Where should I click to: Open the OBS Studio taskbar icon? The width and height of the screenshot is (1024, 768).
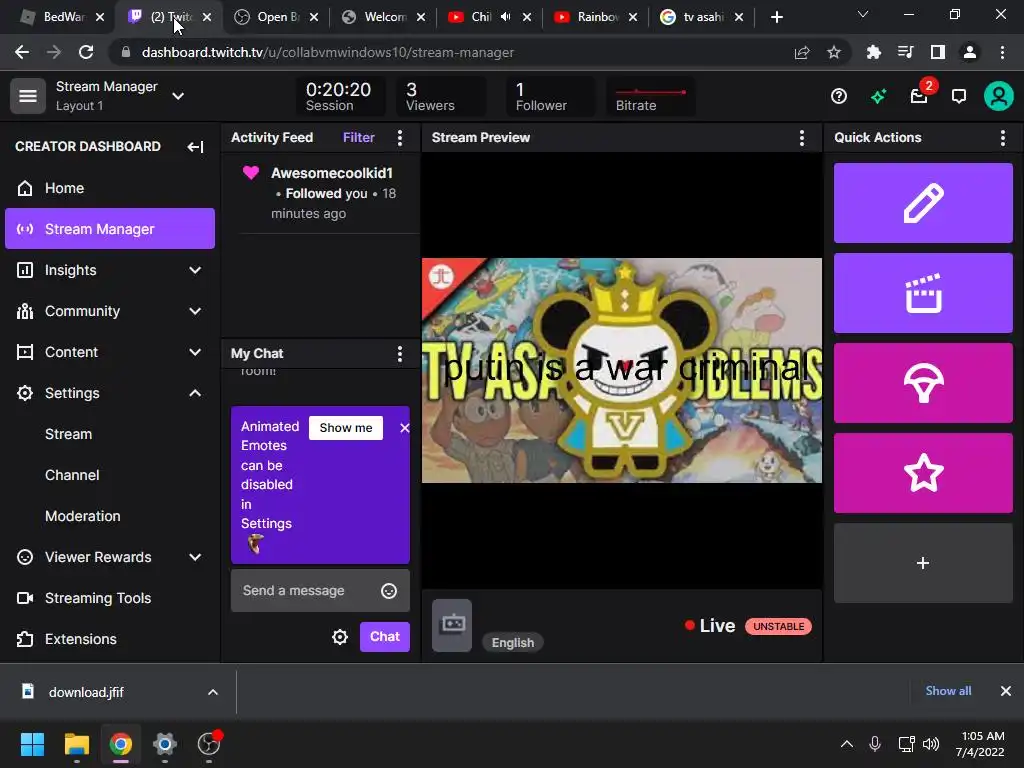click(209, 744)
